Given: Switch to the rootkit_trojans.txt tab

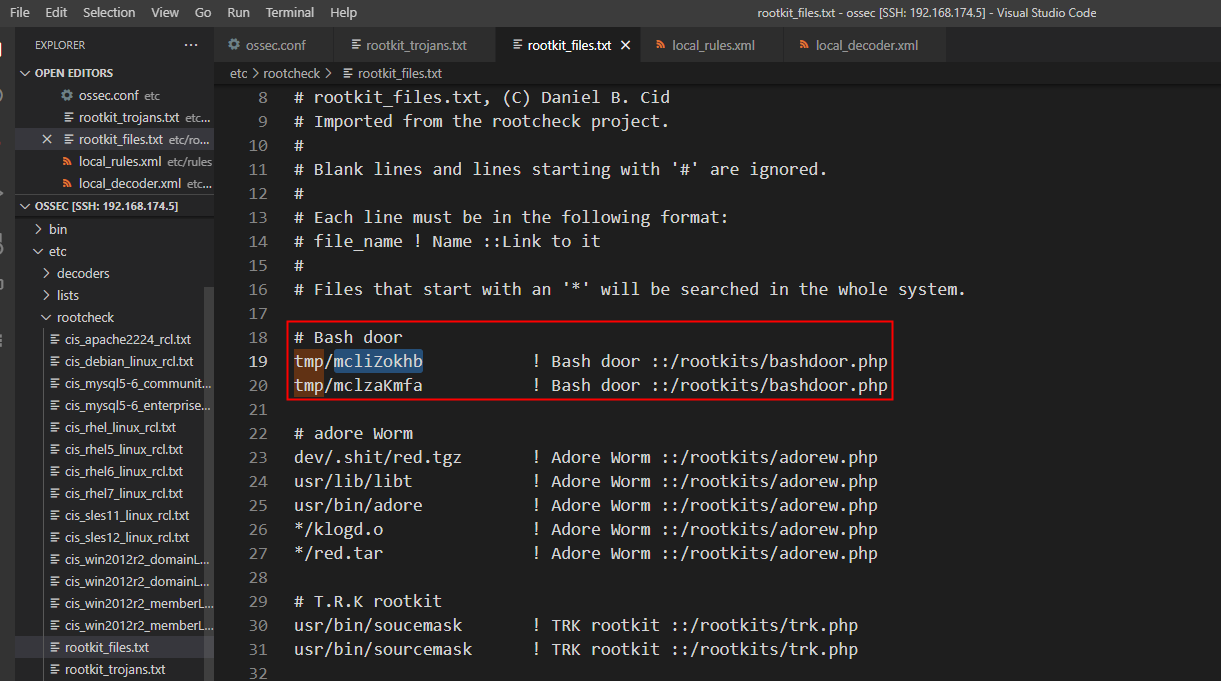Looking at the screenshot, I should coord(416,45).
